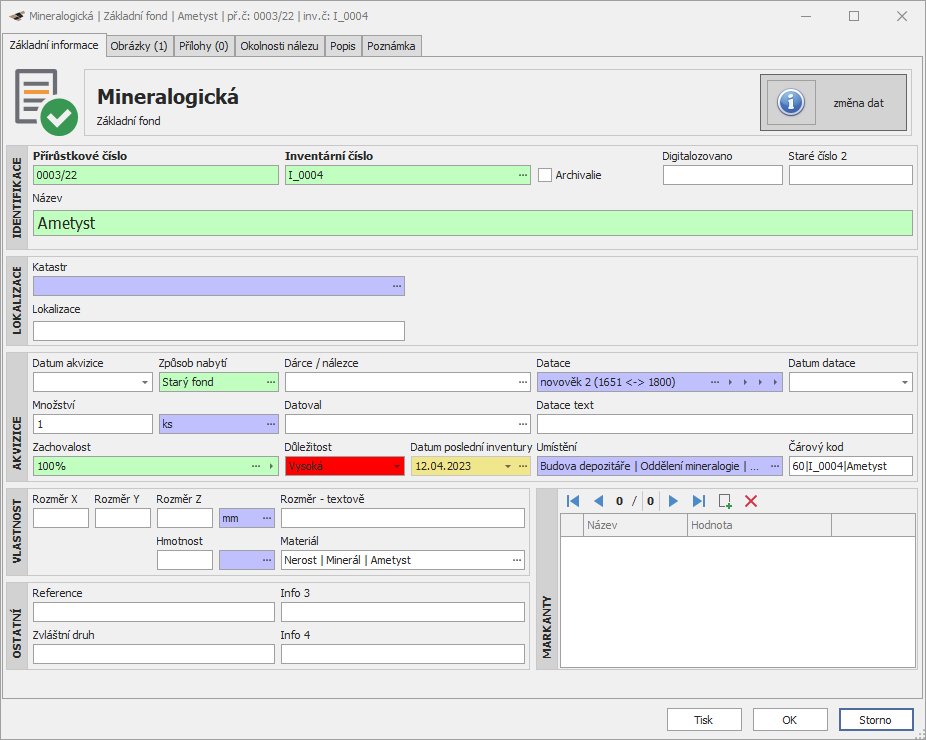Image resolution: width=926 pixels, height=740 pixels.
Task: Click the Reference input field
Action: (x=154, y=612)
